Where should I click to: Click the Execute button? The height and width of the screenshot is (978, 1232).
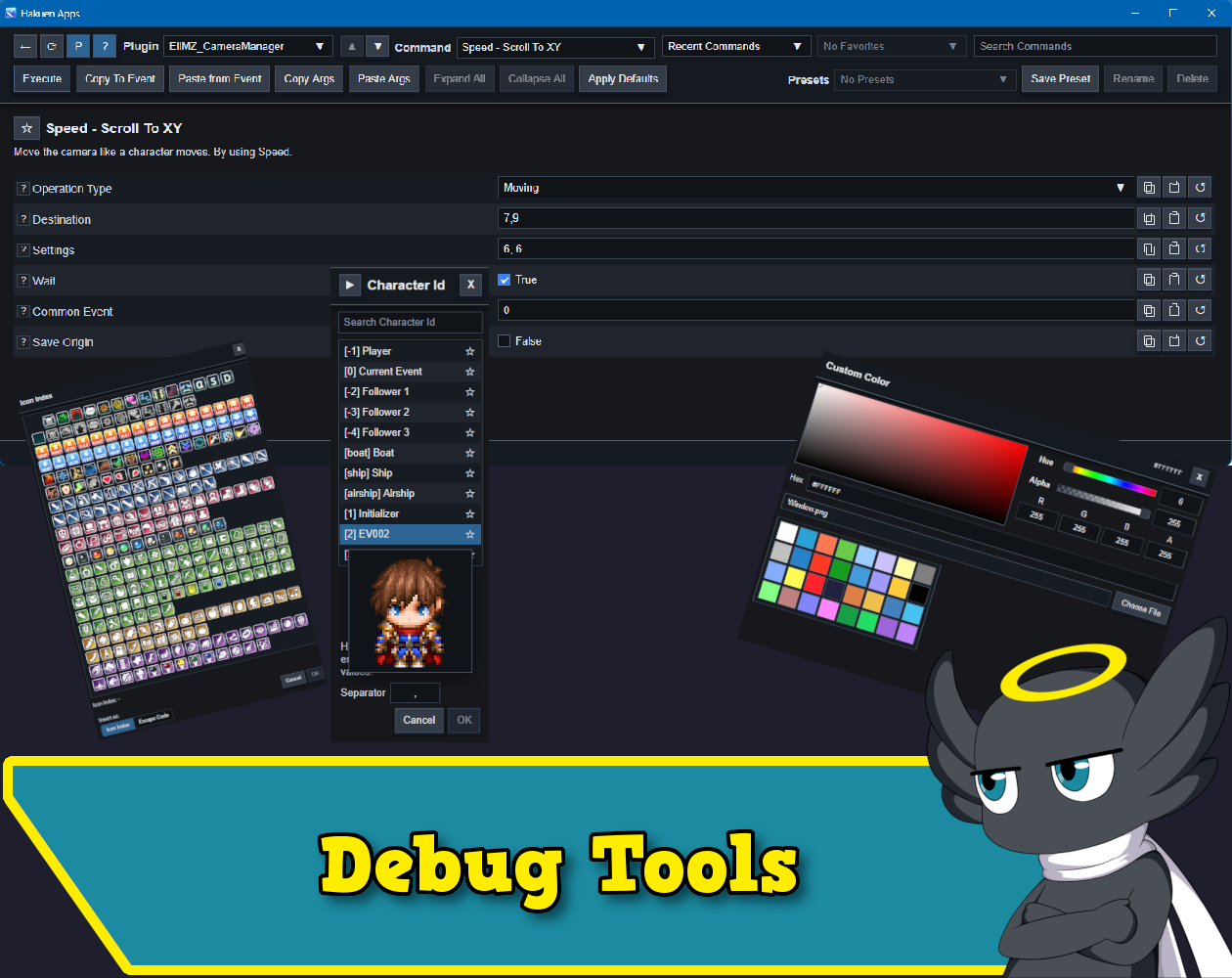pyautogui.click(x=42, y=78)
